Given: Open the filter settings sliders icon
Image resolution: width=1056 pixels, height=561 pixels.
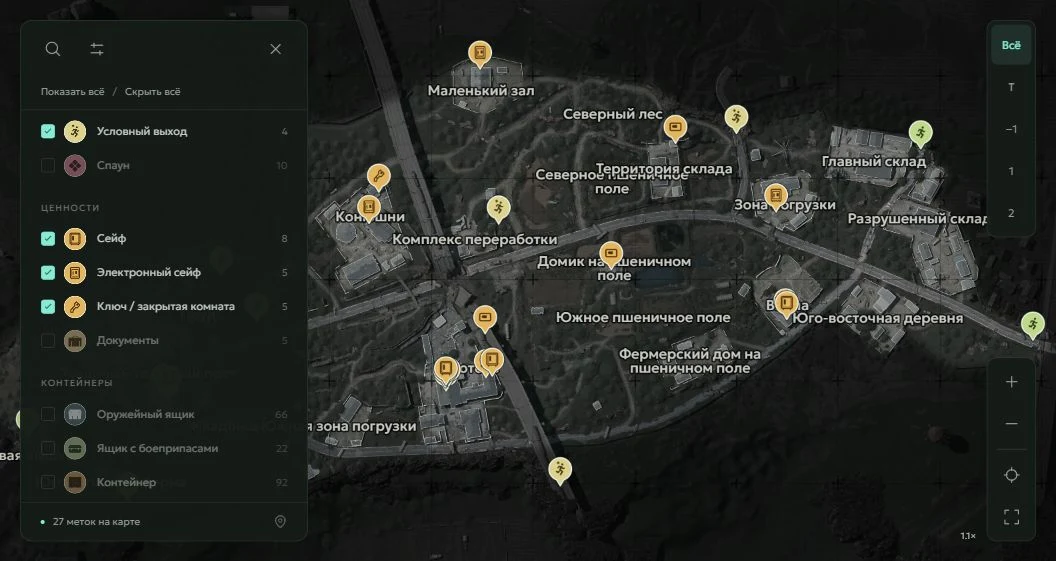Looking at the screenshot, I should point(97,49).
